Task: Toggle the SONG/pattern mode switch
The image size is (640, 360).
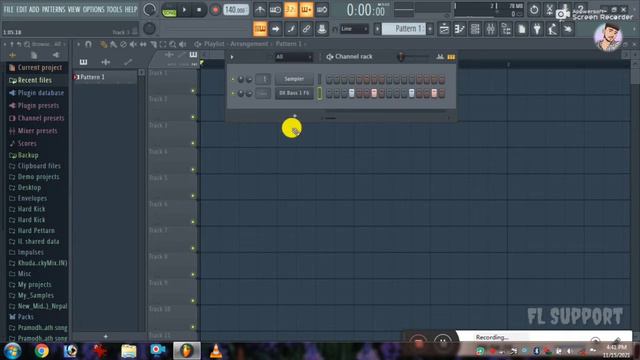Action: (x=169, y=10)
